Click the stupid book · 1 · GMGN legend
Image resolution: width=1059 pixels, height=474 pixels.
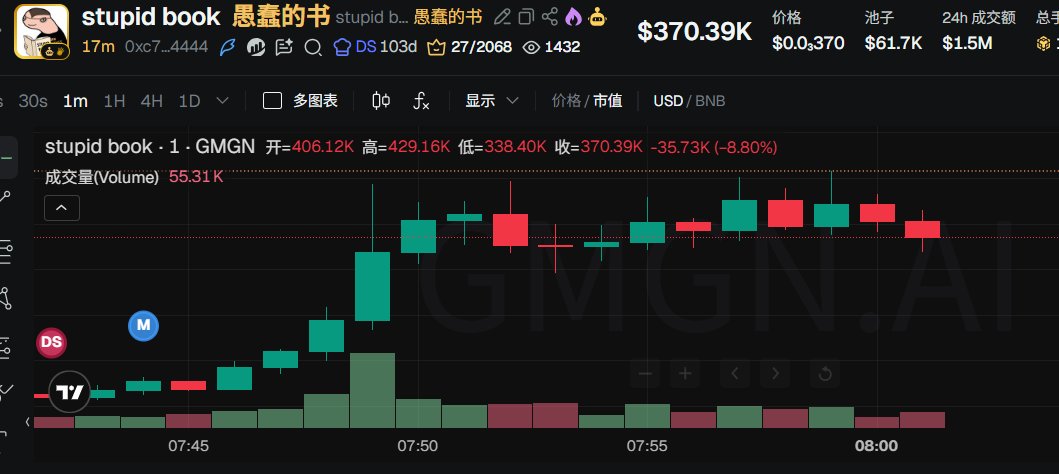[x=150, y=147]
